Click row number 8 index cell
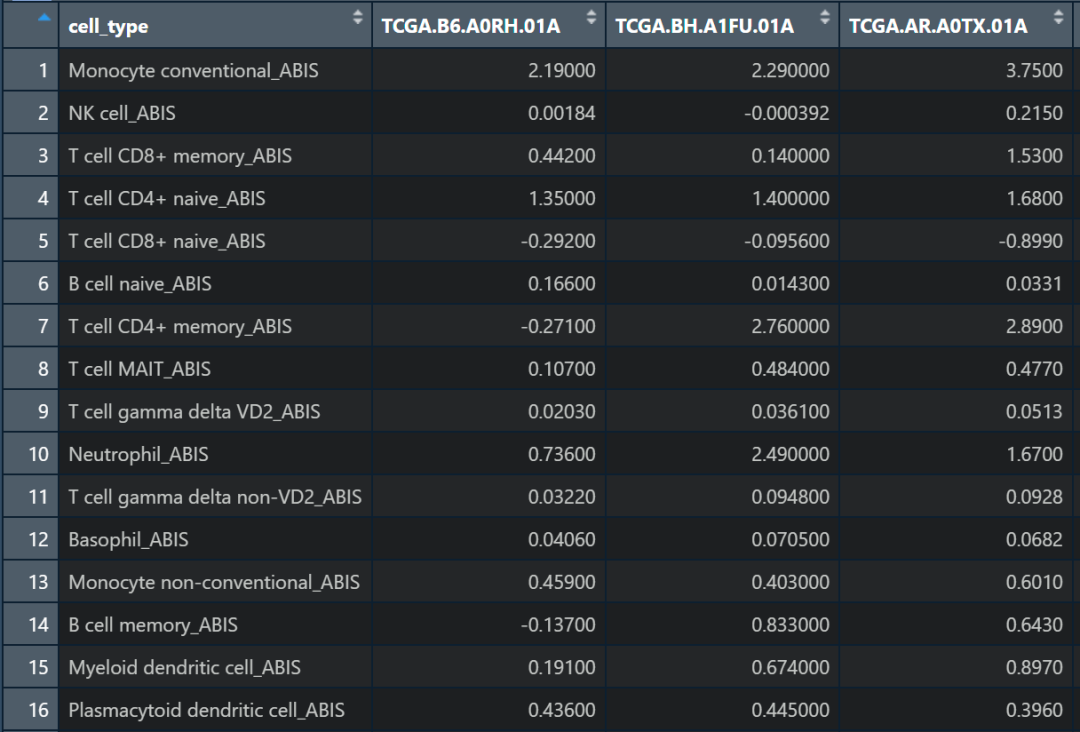Image resolution: width=1080 pixels, height=732 pixels. (x=31, y=369)
